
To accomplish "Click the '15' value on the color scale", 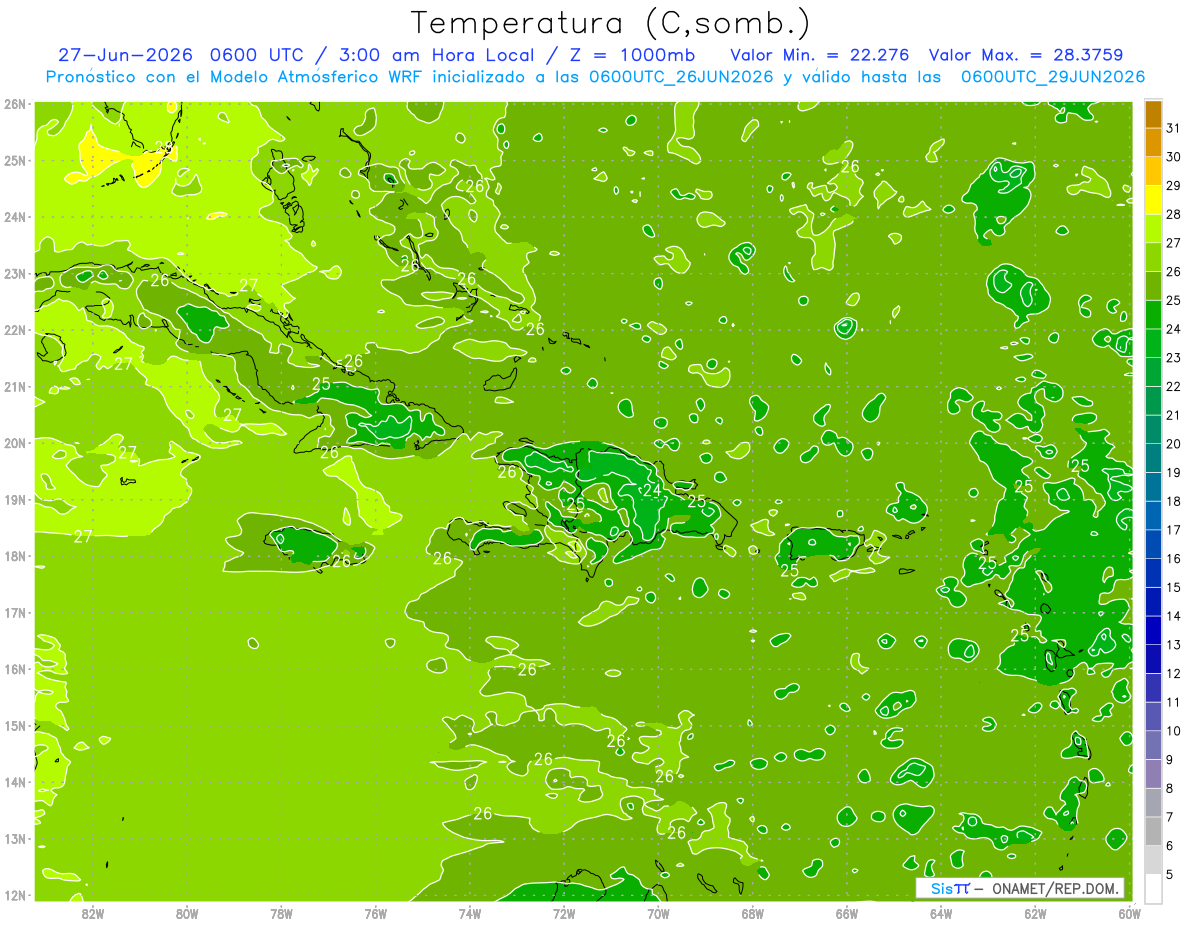I will (x=1173, y=587).
